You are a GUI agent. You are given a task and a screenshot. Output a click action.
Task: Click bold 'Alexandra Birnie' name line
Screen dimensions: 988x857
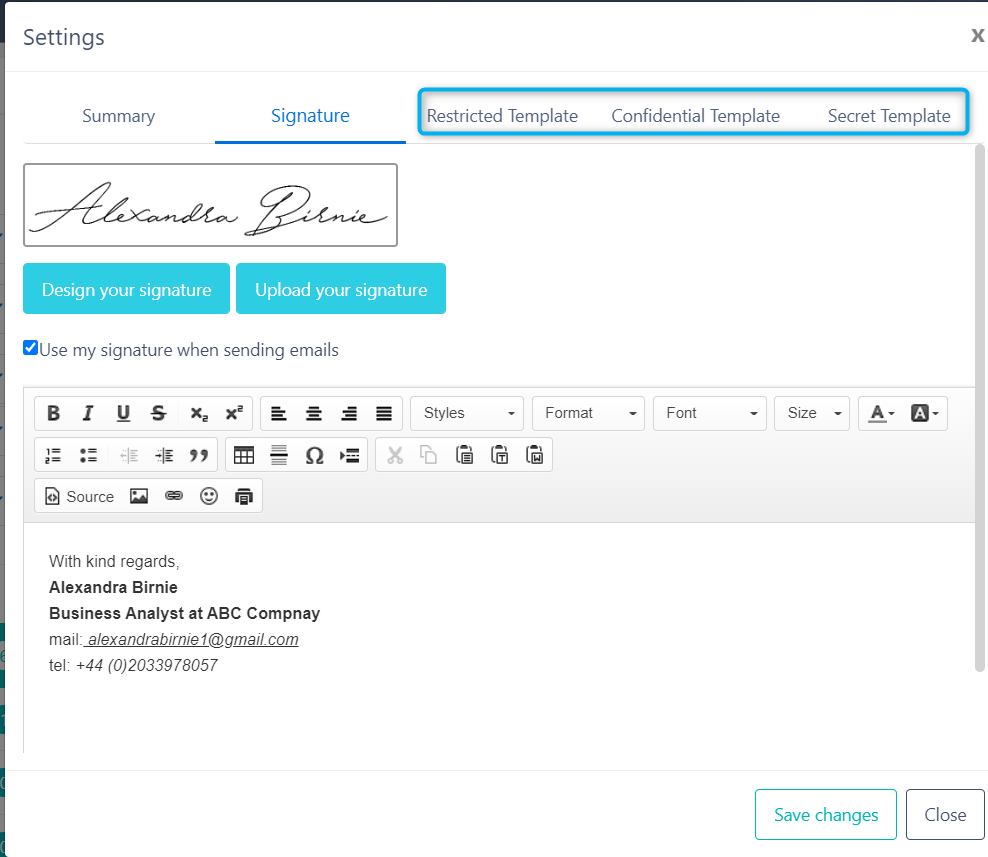[113, 587]
